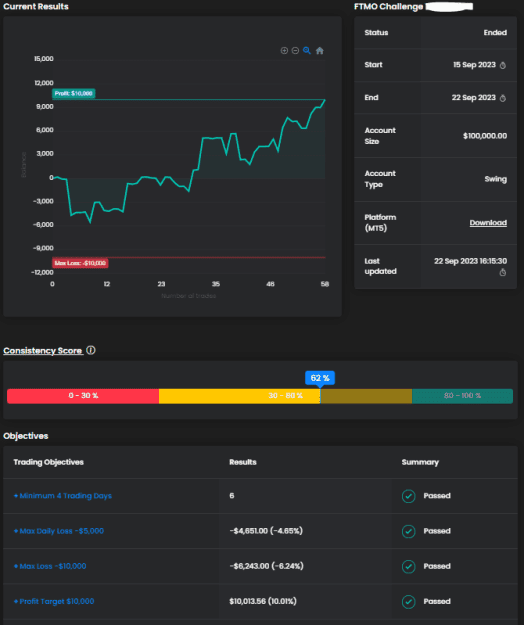This screenshot has width=524, height=625.
Task: Click the result -$4,651.00 (-4.65%)
Action: pyautogui.click(x=266, y=531)
